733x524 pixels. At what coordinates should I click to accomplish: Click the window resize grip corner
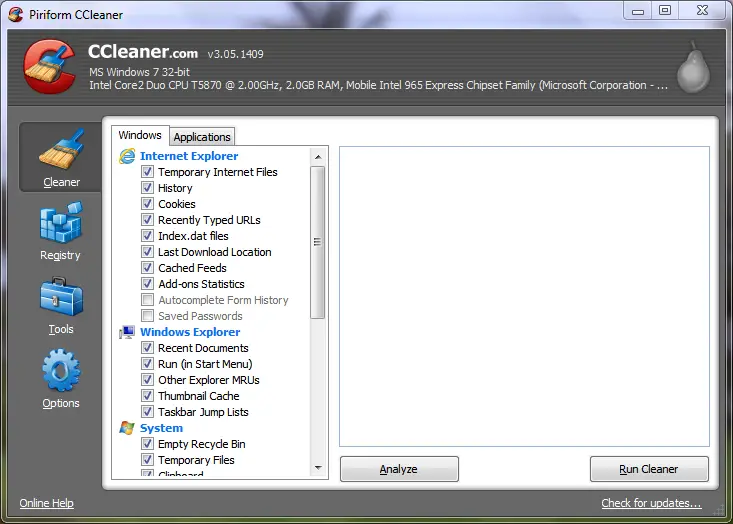[x=719, y=511]
